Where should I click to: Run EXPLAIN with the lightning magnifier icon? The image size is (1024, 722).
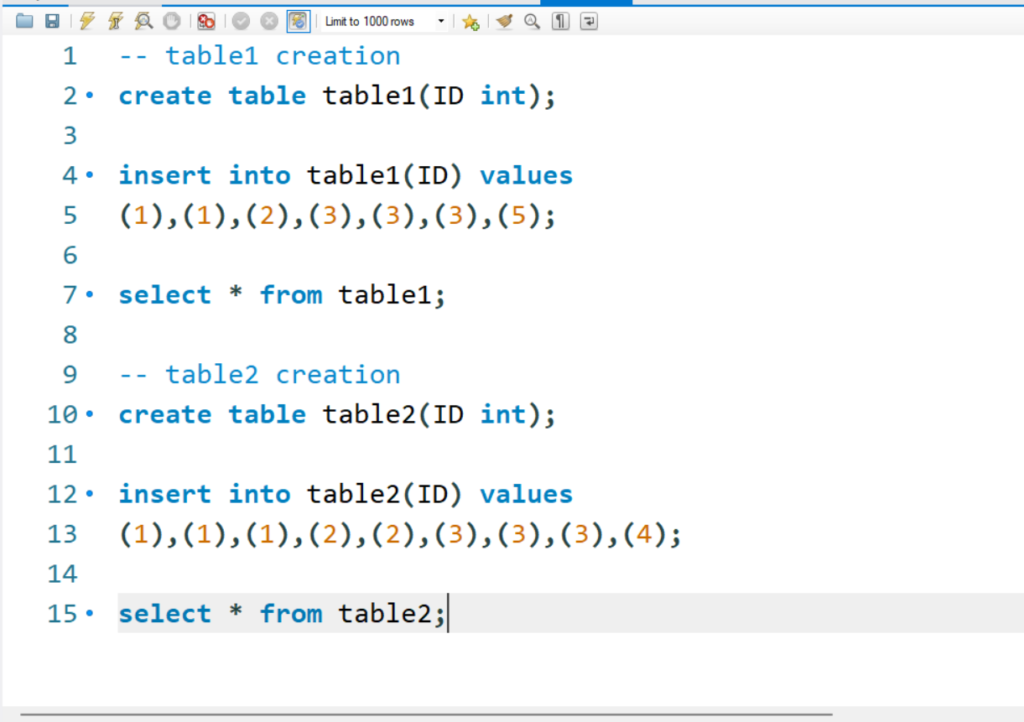coord(144,21)
